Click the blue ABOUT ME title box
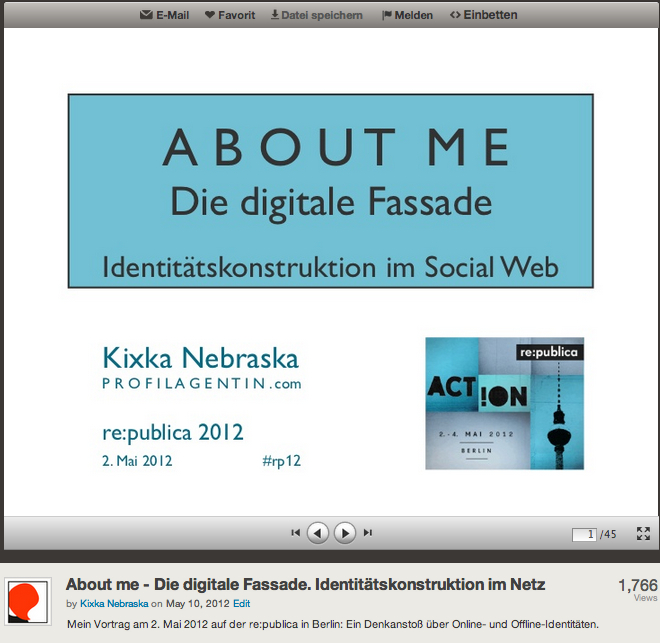This screenshot has width=660, height=643. tap(330, 191)
